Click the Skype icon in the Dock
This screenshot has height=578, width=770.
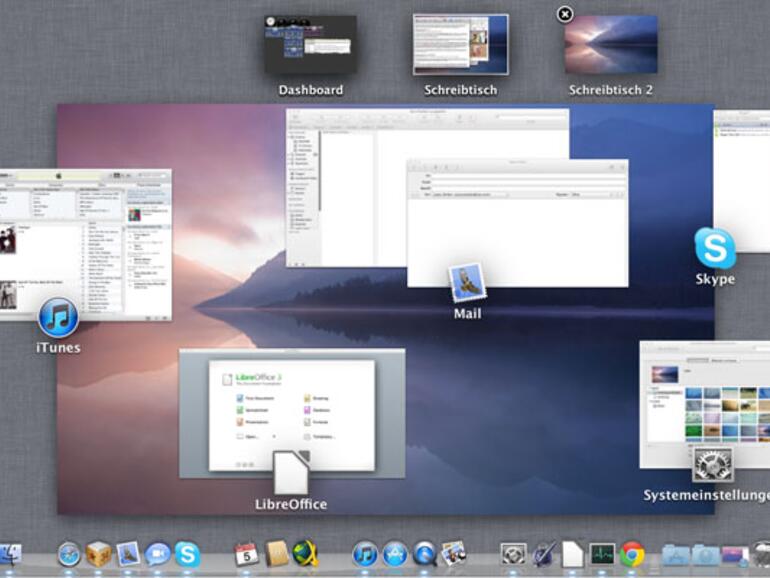pyautogui.click(x=187, y=555)
